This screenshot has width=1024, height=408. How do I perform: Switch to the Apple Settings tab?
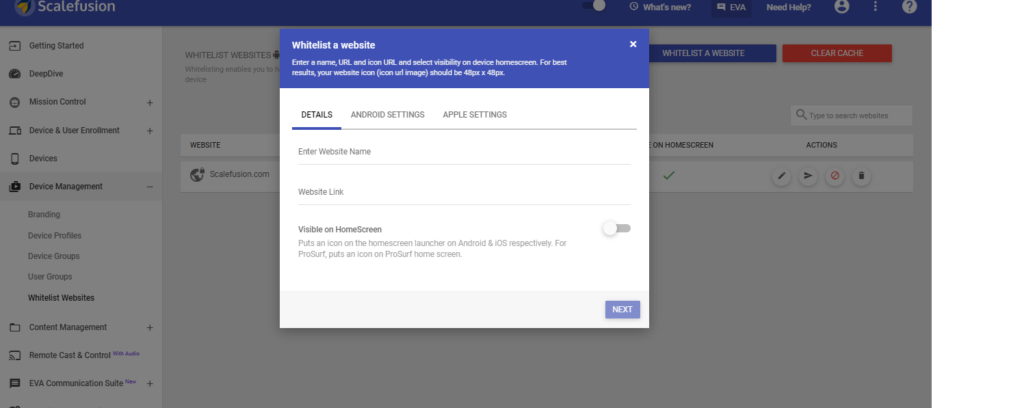pos(475,115)
